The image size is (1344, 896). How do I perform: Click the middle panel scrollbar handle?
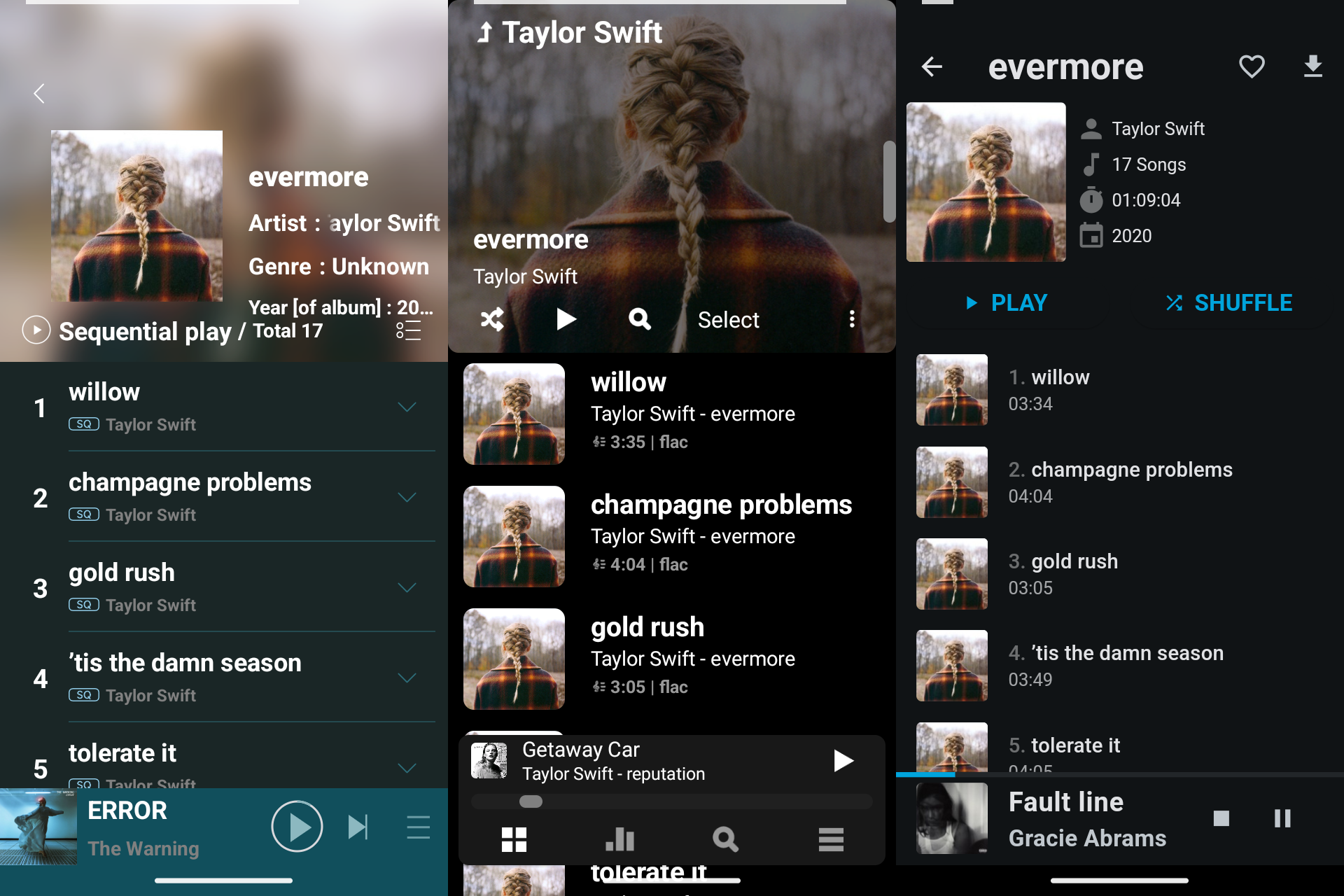(889, 182)
